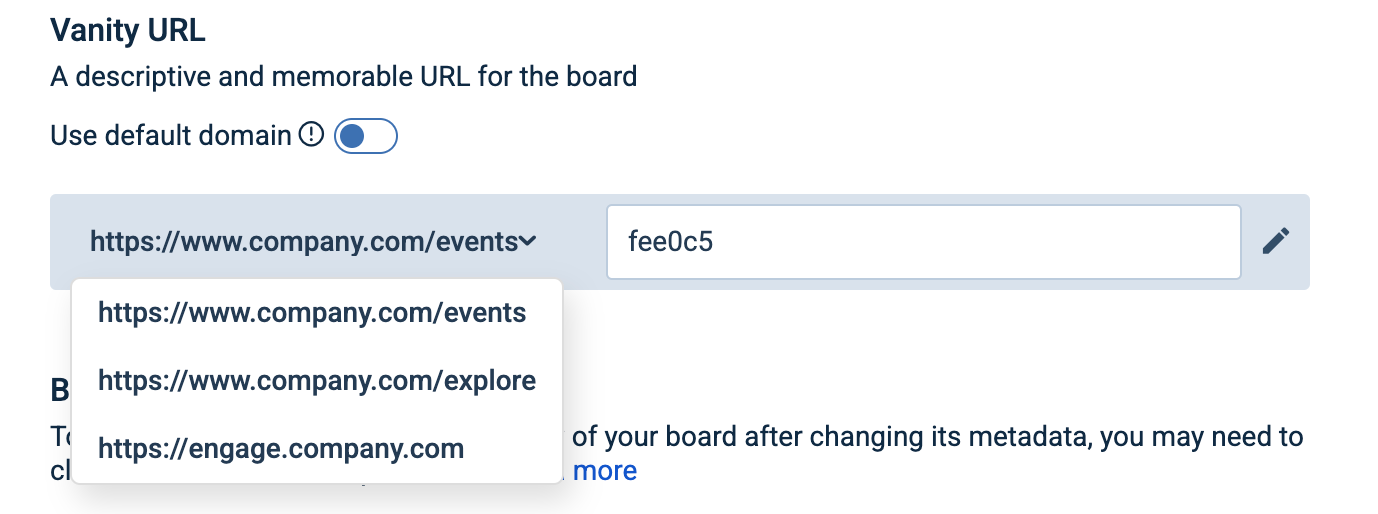
Task: Expand the domain dropdown chevron arrow
Action: click(529, 241)
